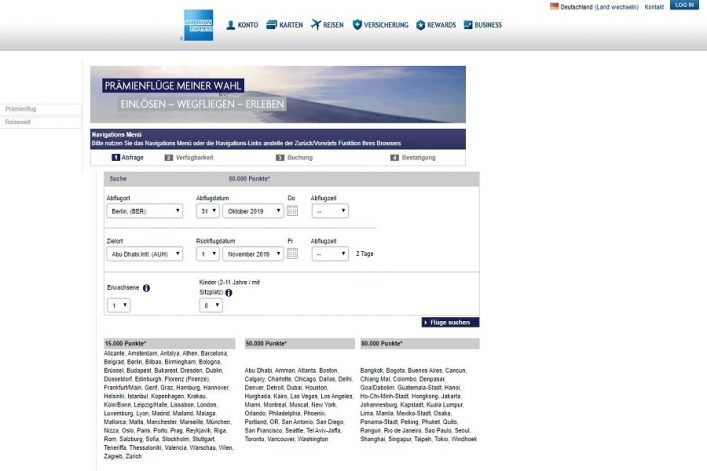Open the Kontakt link
The height and width of the screenshot is (471, 707).
click(x=654, y=7)
